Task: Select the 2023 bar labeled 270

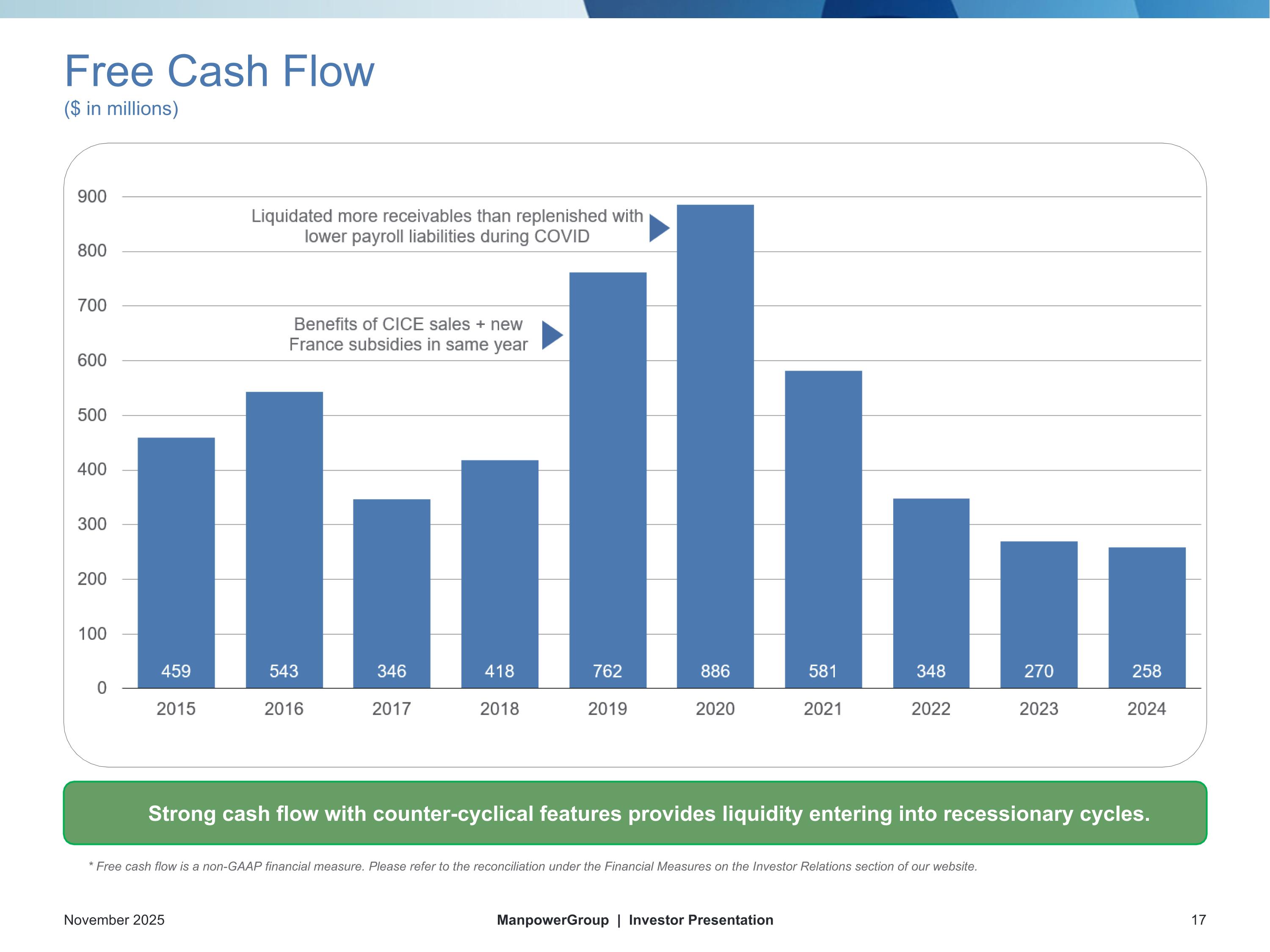Action: pyautogui.click(x=1038, y=614)
